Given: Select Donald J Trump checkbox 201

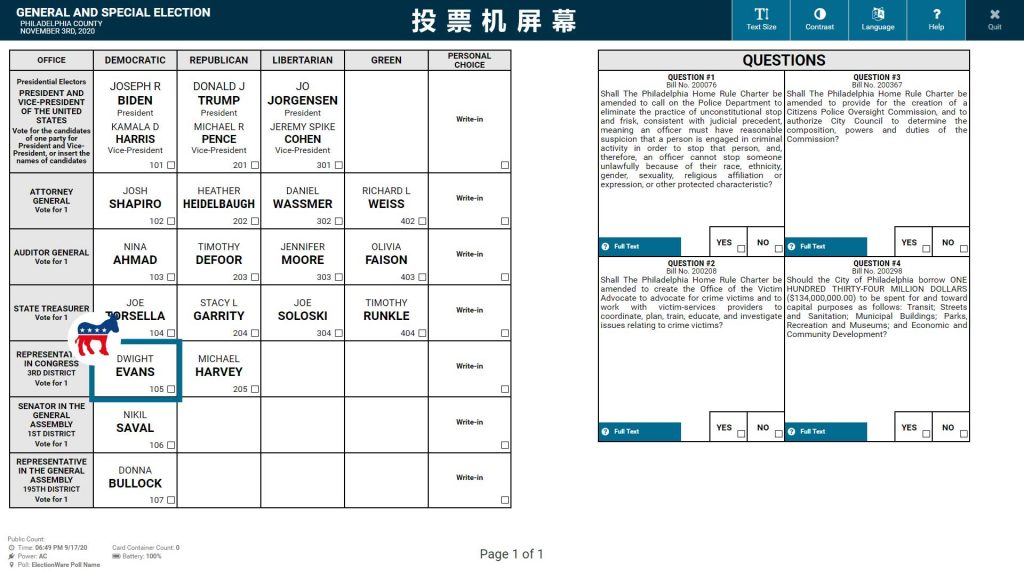Looking at the screenshot, I should coord(255,165).
